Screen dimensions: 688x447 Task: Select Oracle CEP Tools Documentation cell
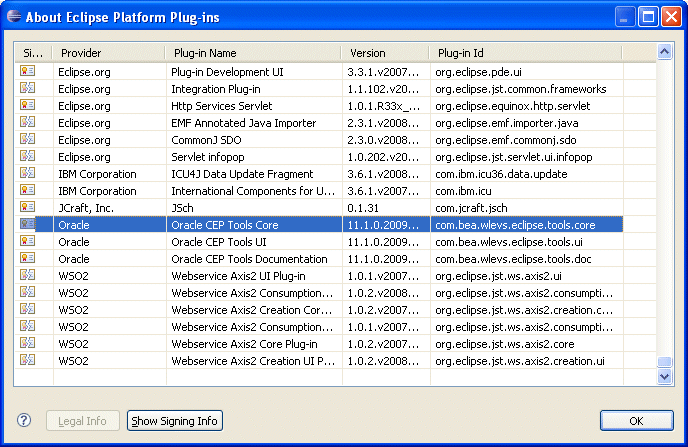coord(254,259)
